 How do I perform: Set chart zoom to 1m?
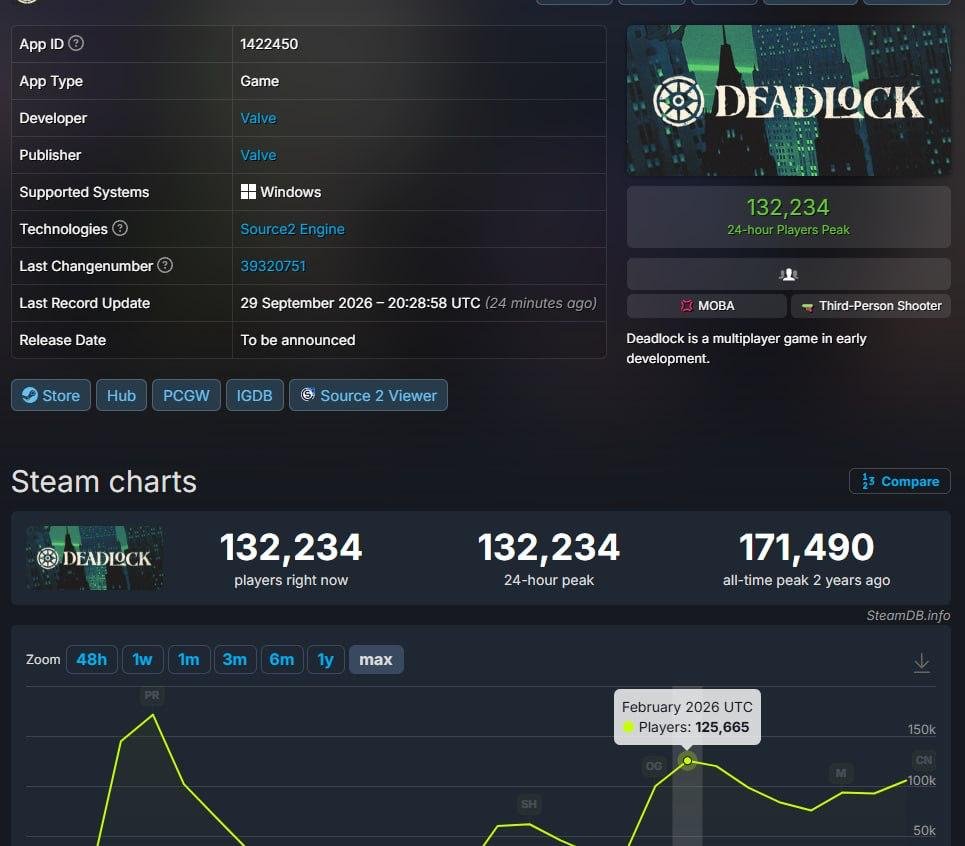tap(189, 660)
